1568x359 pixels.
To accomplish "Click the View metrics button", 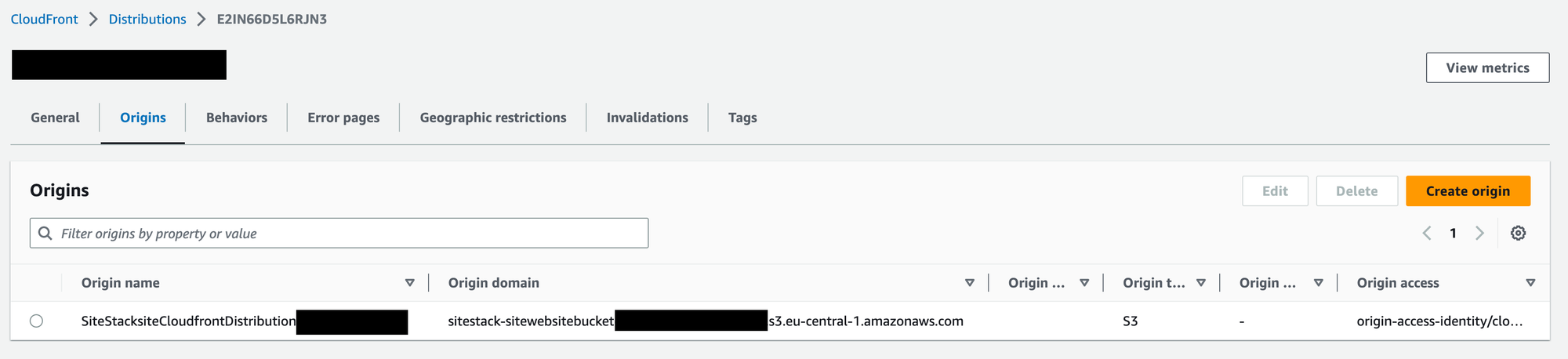I will click(1487, 68).
